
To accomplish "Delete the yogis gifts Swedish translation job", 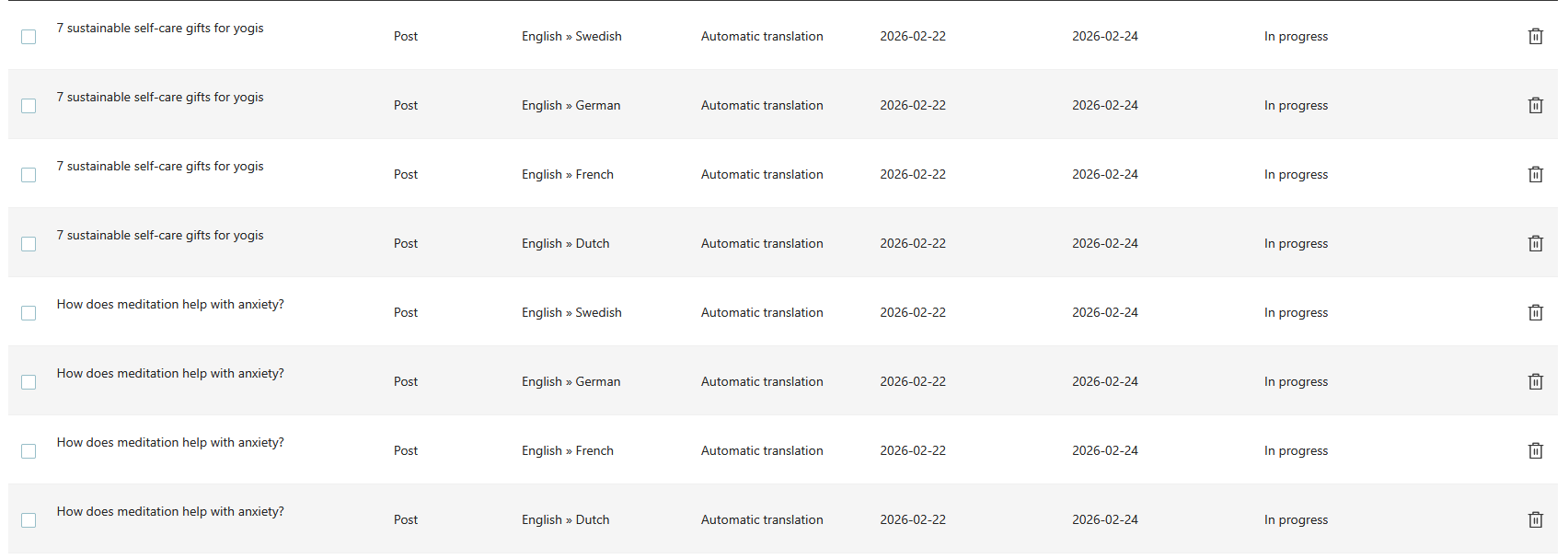I will pyautogui.click(x=1535, y=37).
